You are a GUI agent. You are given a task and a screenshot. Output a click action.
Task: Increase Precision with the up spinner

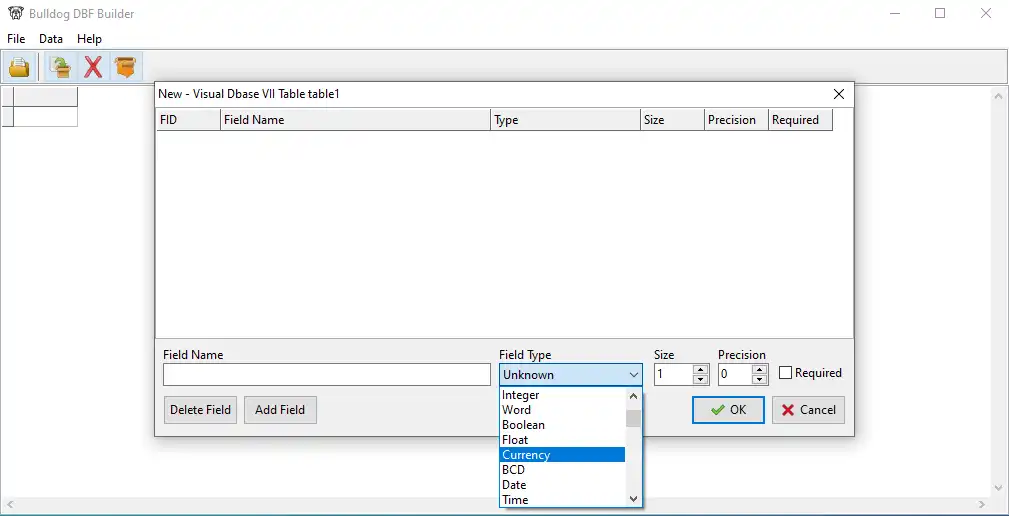coord(759,369)
